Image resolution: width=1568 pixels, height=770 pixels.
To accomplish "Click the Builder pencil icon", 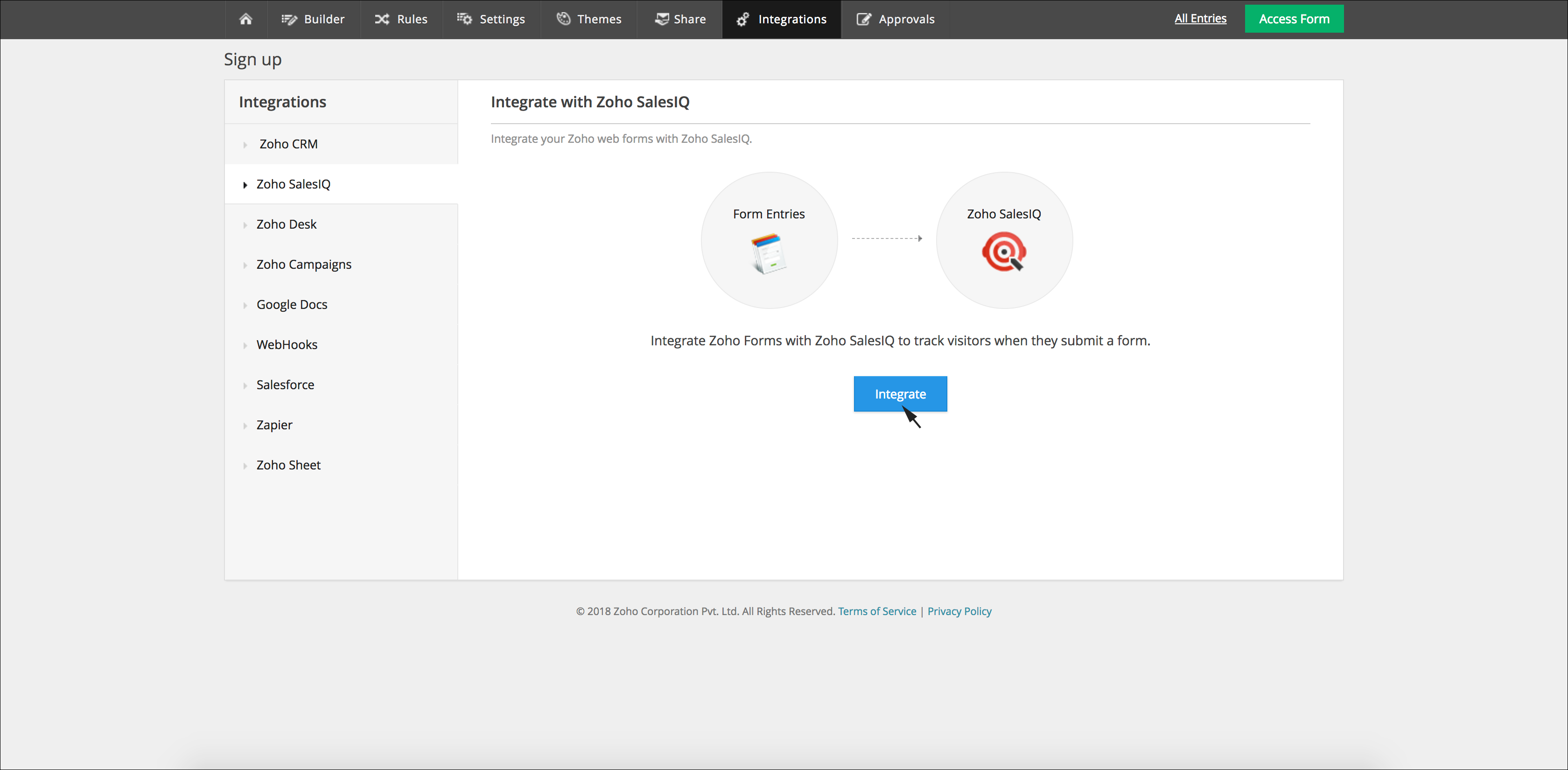I will [289, 20].
